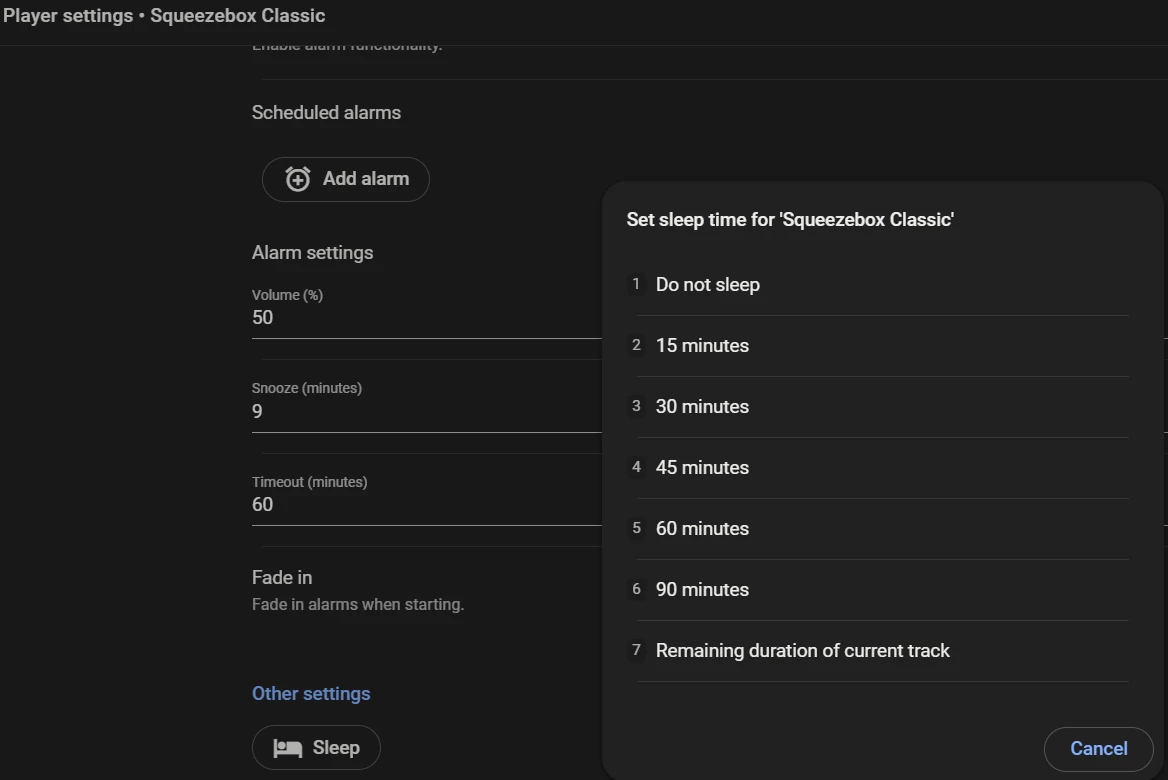The image size is (1168, 780).
Task: Click the Alarm settings section heading
Action: click(x=312, y=253)
